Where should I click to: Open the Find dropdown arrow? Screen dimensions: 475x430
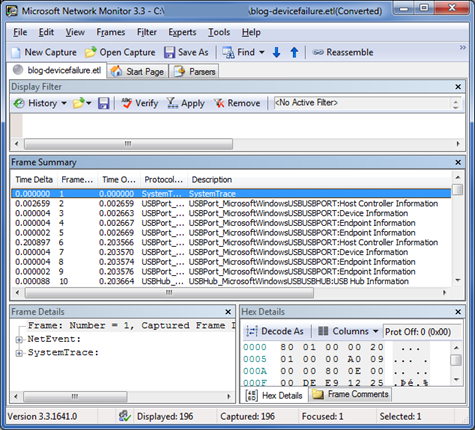(x=262, y=52)
